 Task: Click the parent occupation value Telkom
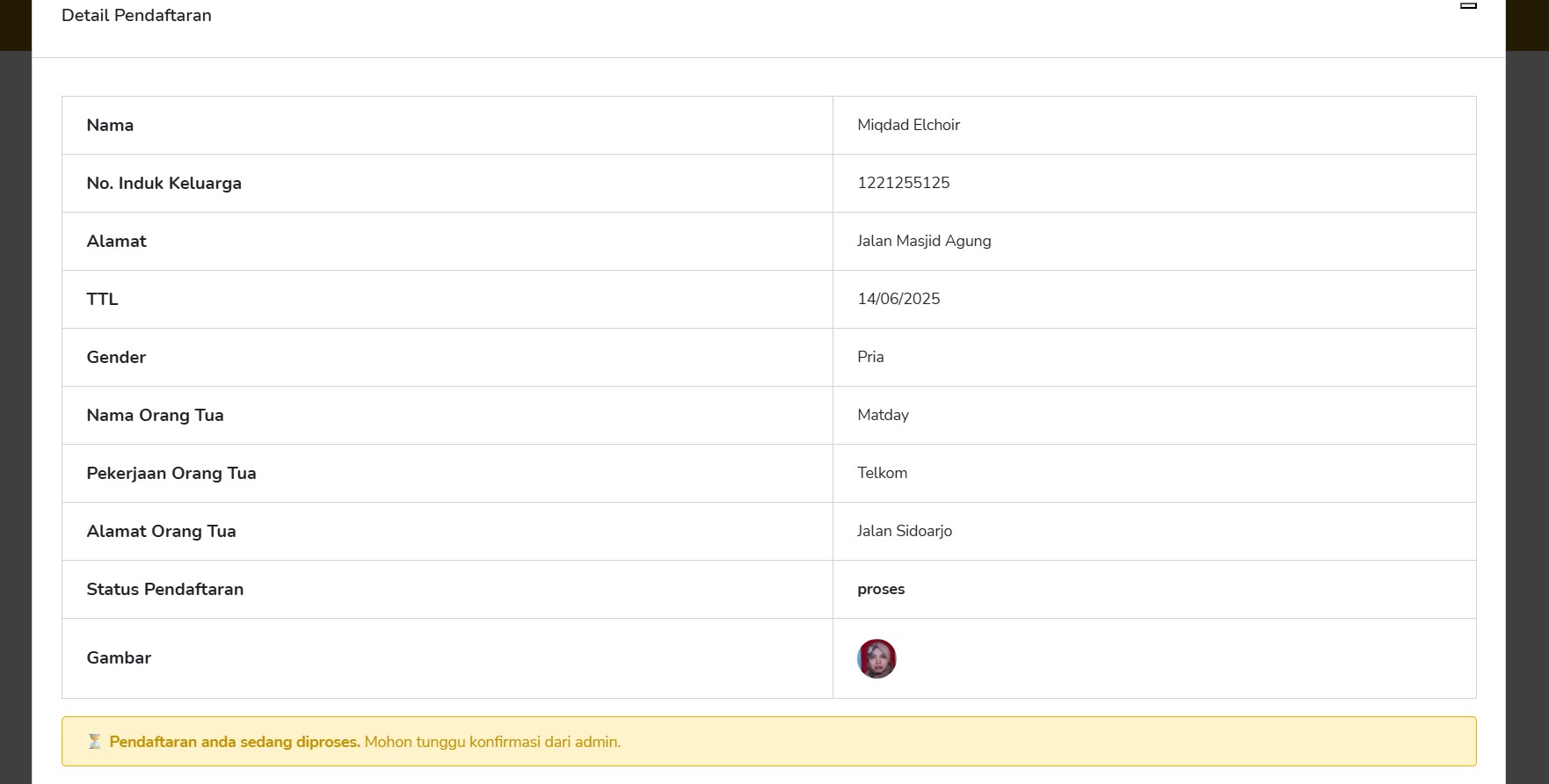[882, 473]
